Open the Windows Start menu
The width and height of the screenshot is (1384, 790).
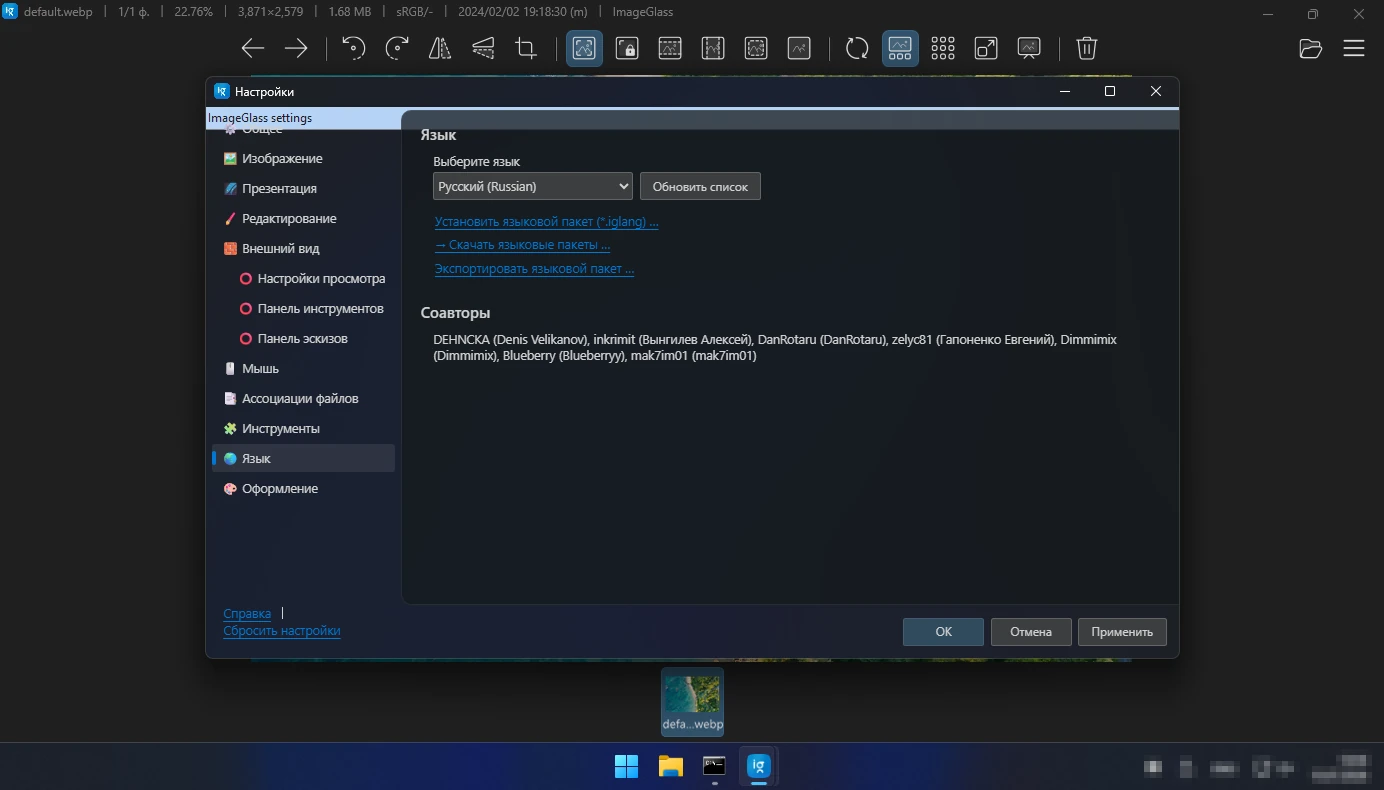pos(627,767)
